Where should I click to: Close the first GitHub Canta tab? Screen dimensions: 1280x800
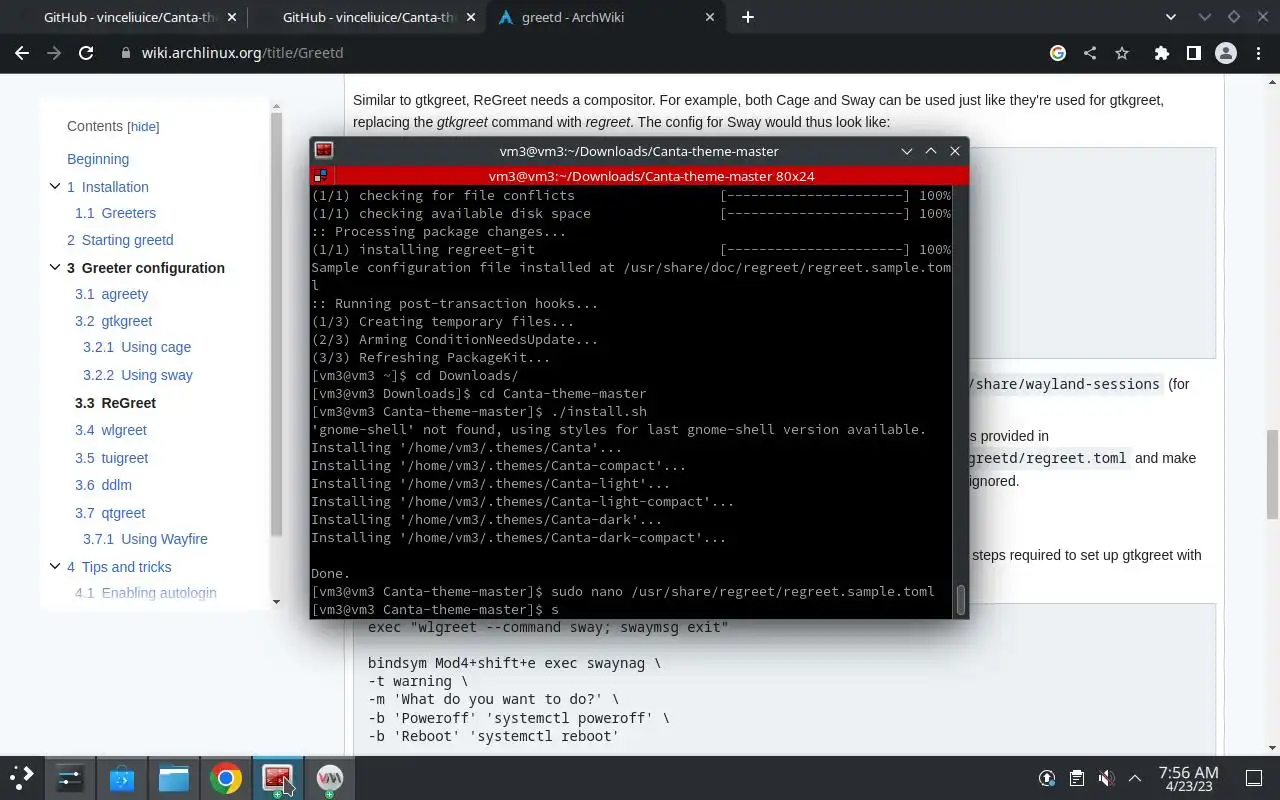pos(232,17)
